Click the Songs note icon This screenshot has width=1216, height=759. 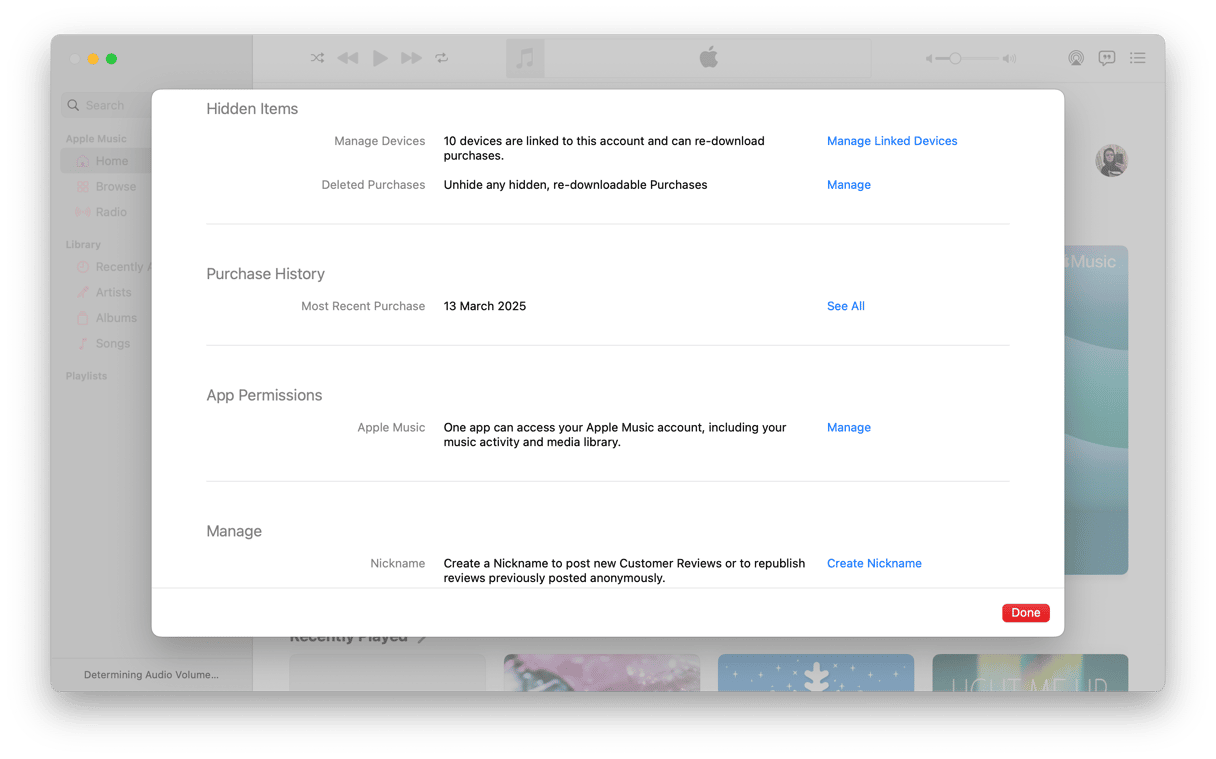click(83, 343)
